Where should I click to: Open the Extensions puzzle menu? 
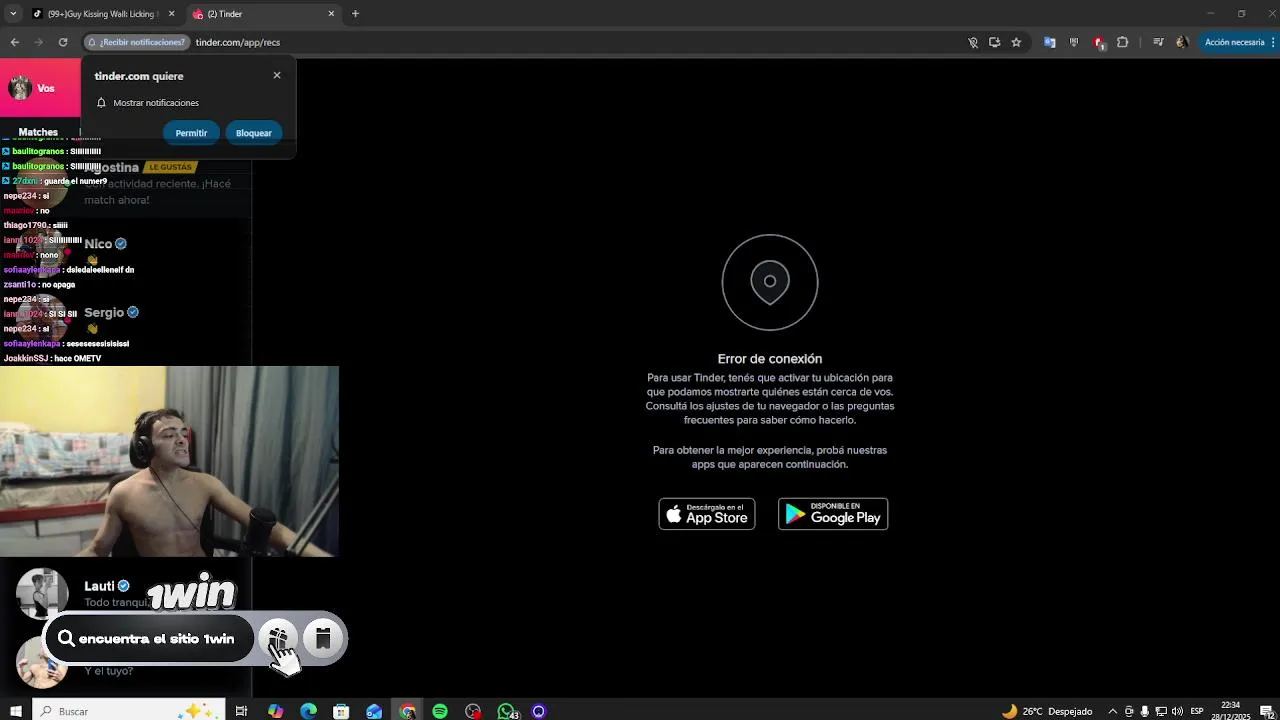(x=1122, y=42)
